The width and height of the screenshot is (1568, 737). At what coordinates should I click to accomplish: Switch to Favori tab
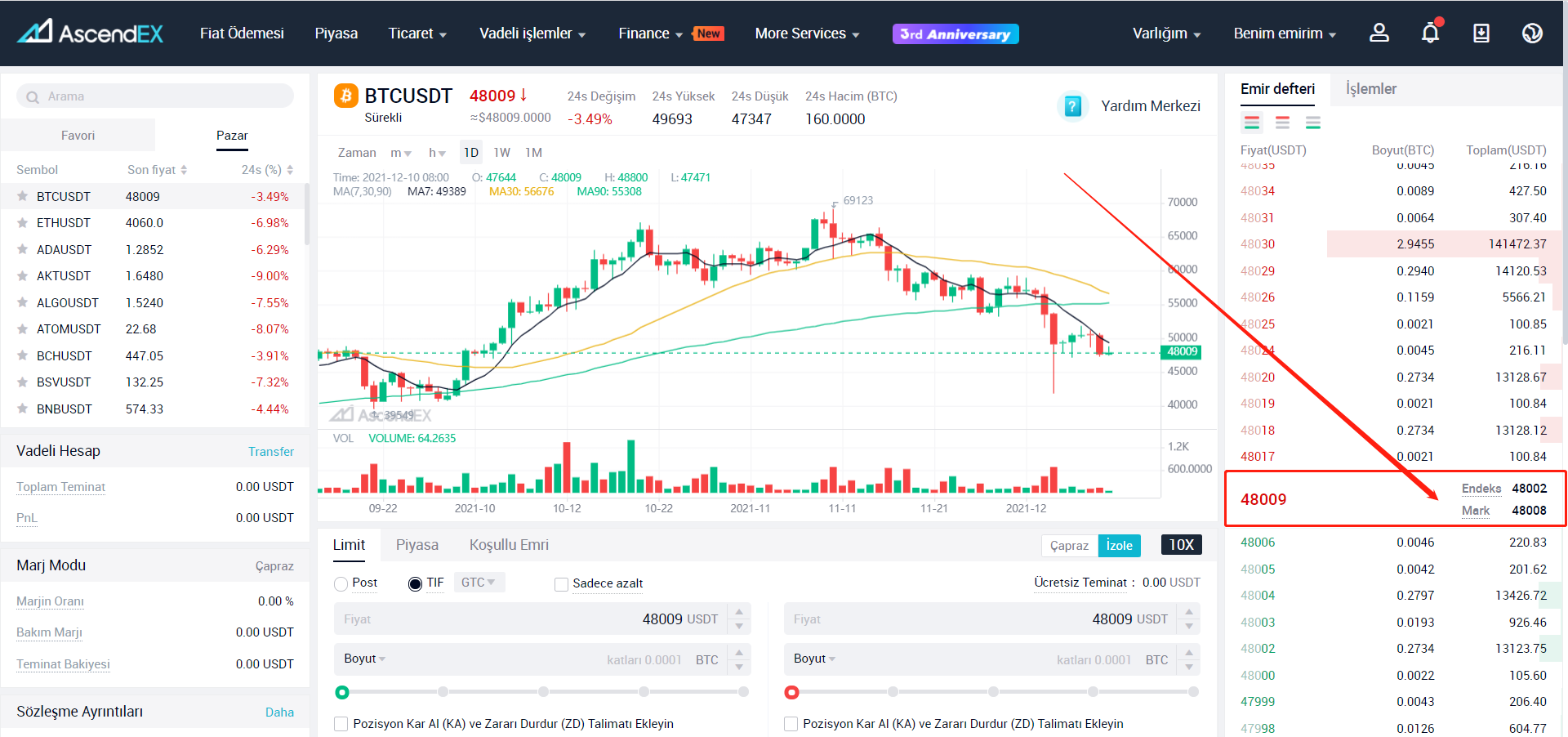(x=78, y=136)
